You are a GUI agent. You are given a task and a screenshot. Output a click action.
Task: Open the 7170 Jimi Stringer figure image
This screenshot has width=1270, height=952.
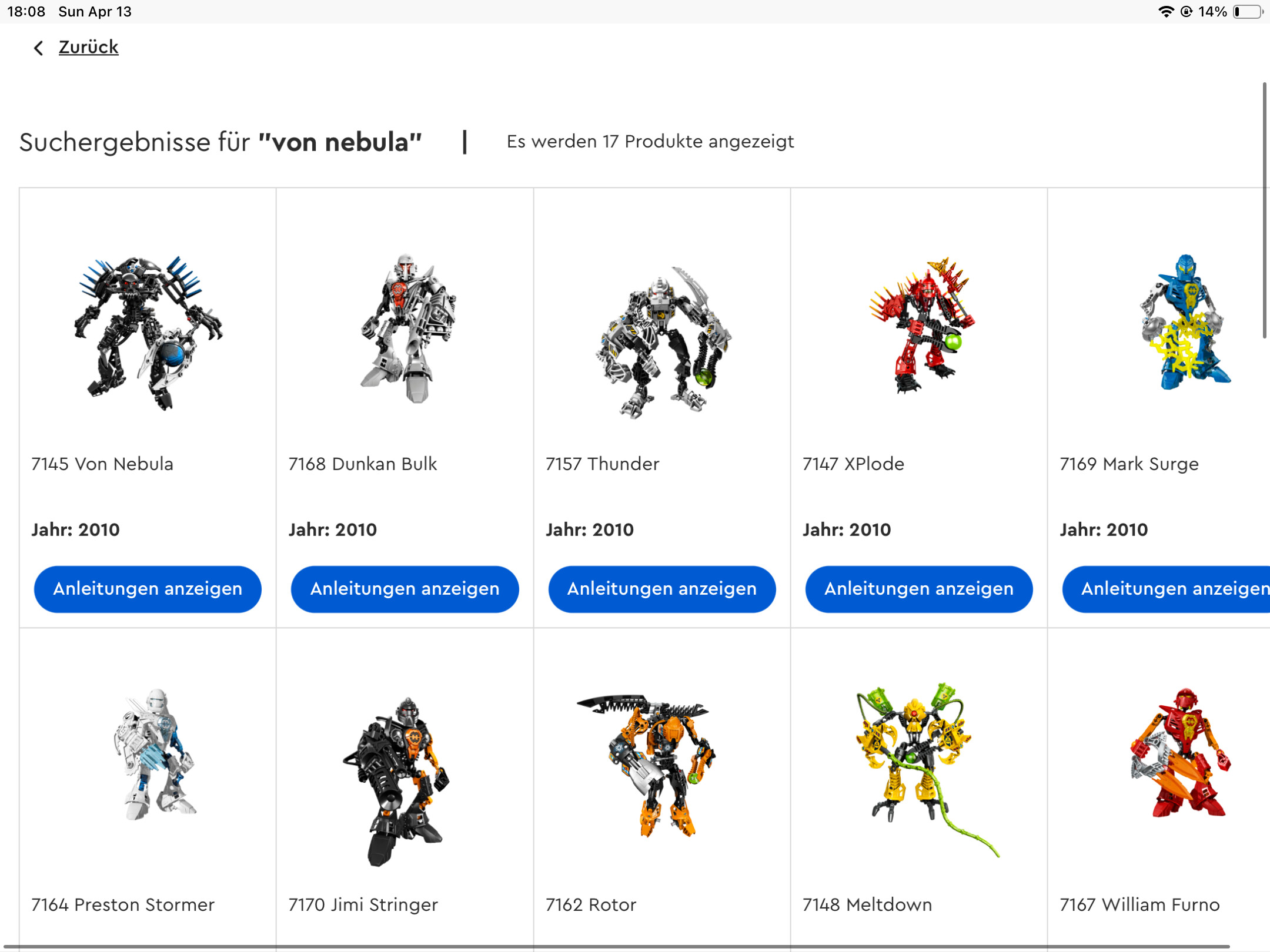tap(396, 782)
